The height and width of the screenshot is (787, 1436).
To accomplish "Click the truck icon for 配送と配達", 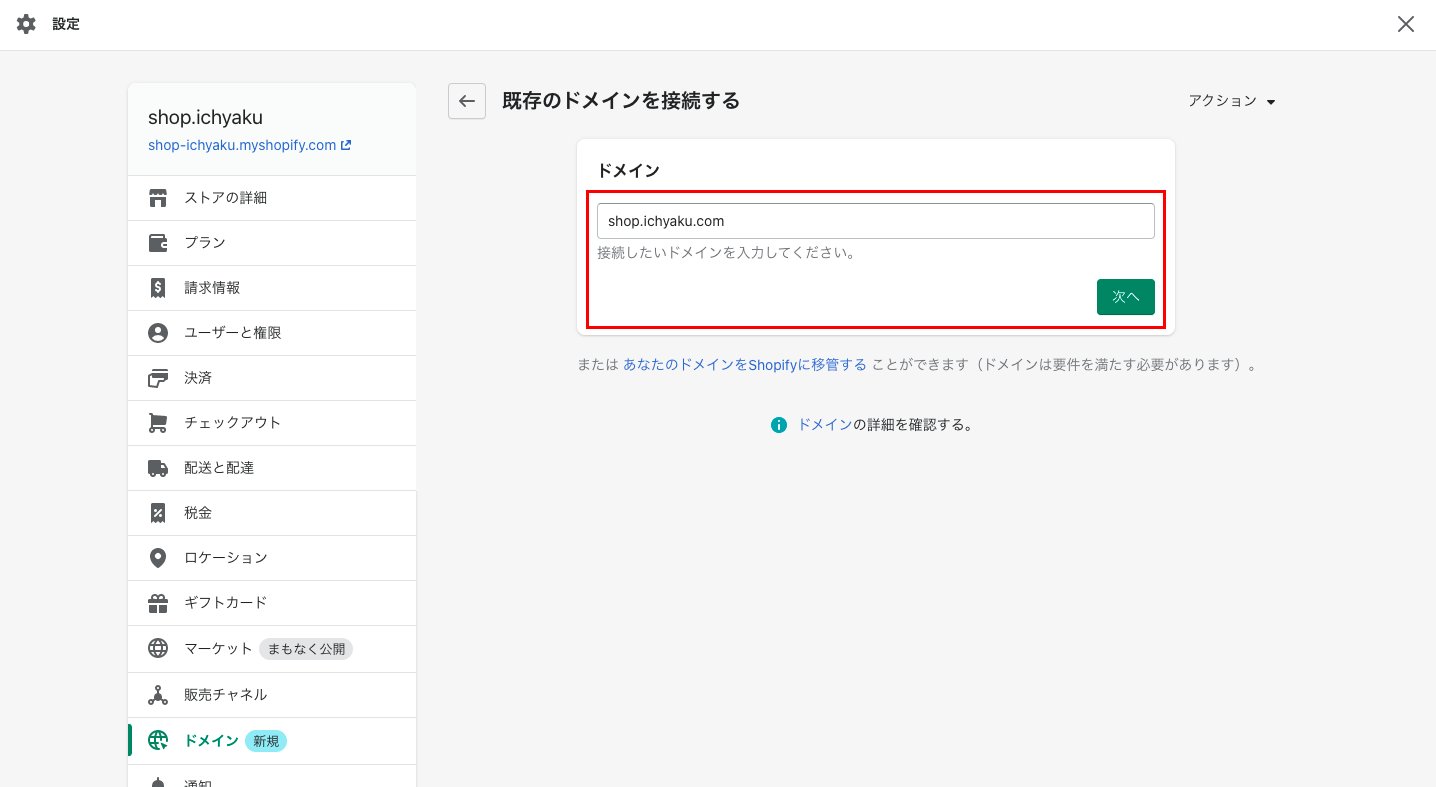I will [158, 468].
